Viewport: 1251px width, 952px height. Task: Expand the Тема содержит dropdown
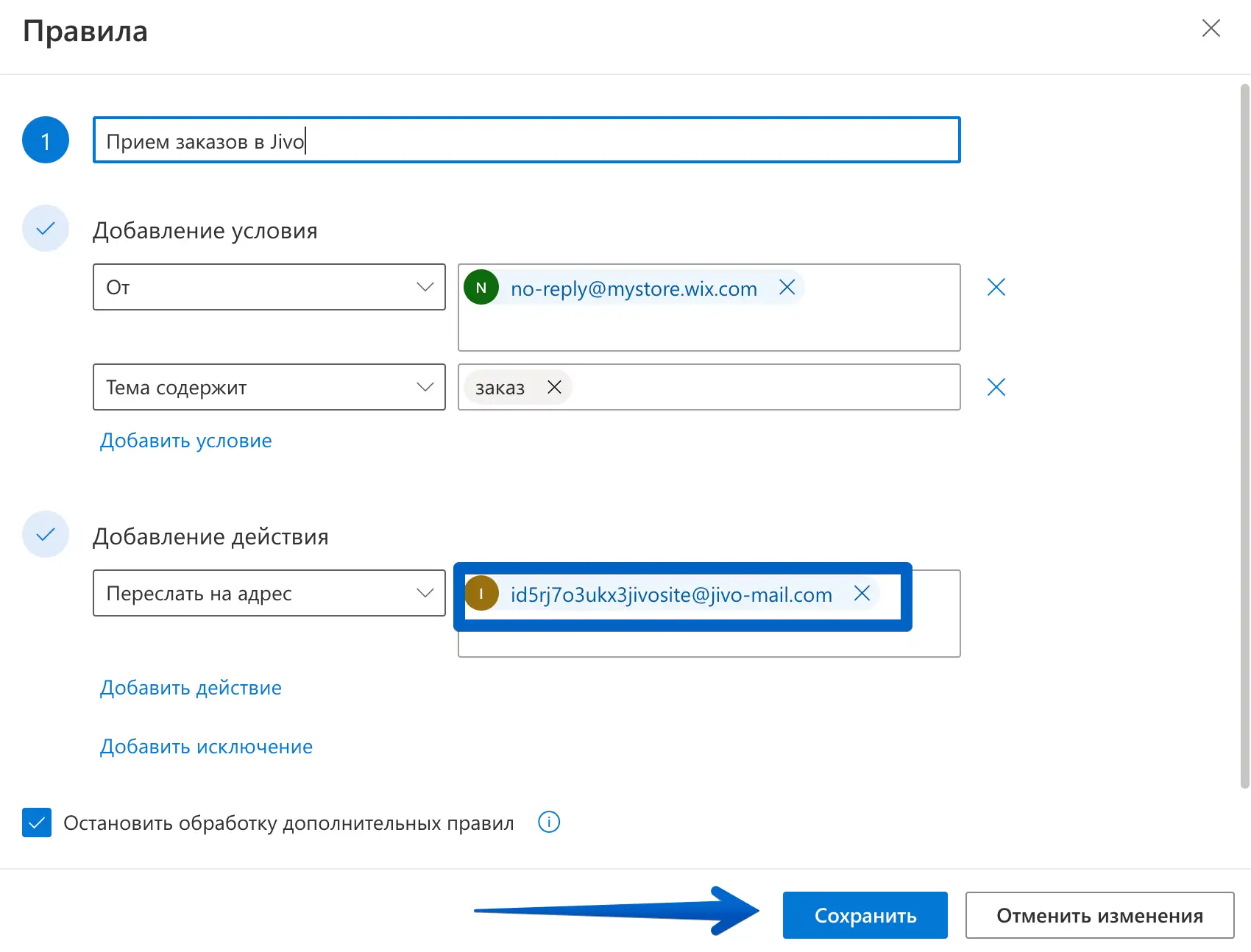point(269,387)
